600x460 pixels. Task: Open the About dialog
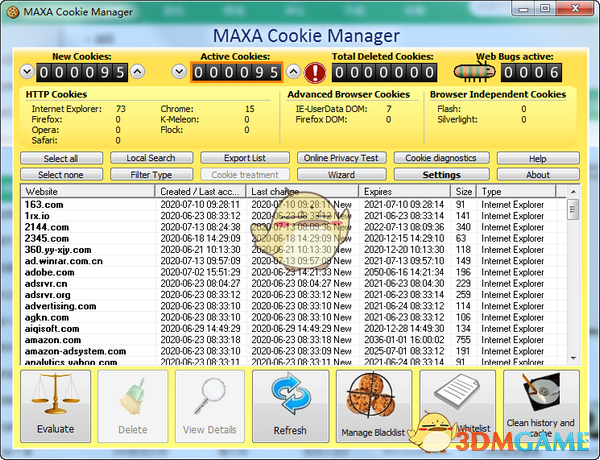[538, 175]
